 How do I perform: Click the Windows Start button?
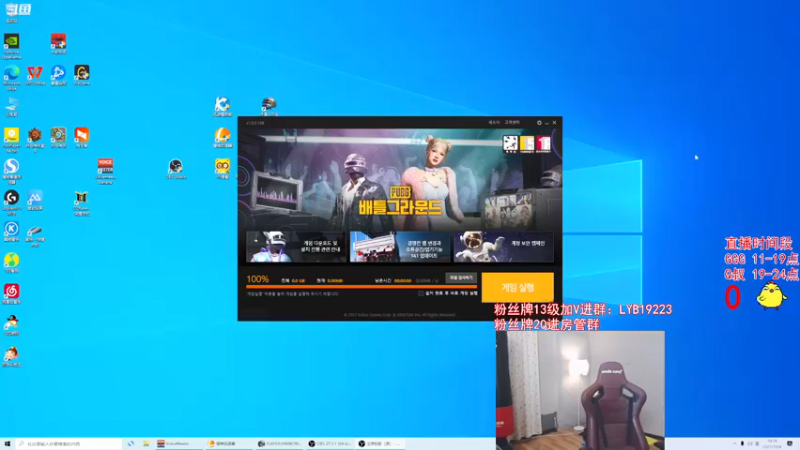tap(7, 444)
